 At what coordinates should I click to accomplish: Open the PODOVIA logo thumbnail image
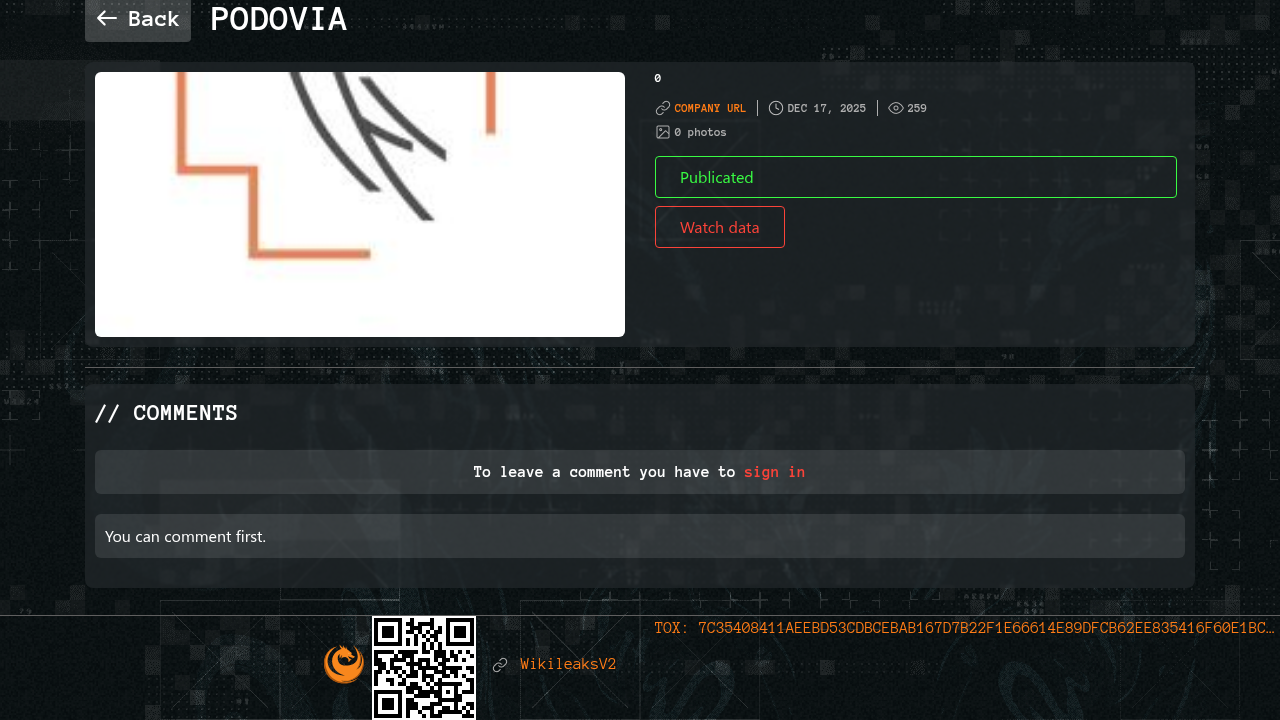coord(360,204)
